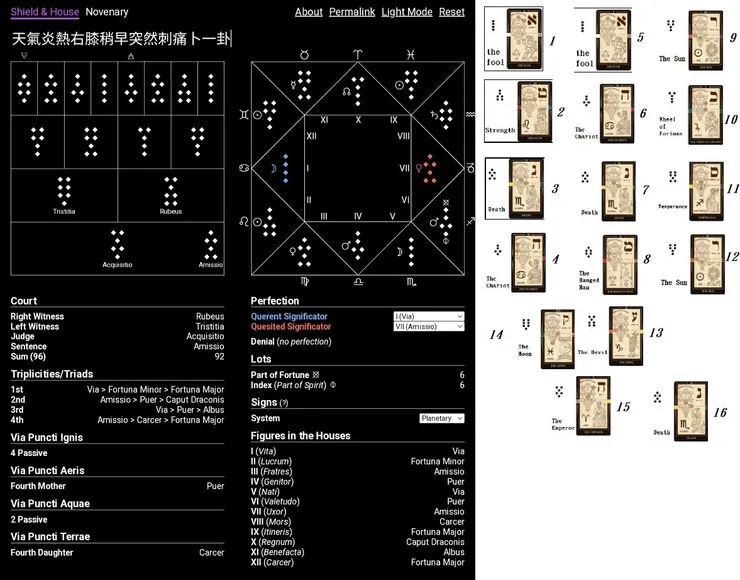Click the Judge row showing Acquisitio
Image resolution: width=740 pixels, height=580 pixels.
tap(118, 336)
